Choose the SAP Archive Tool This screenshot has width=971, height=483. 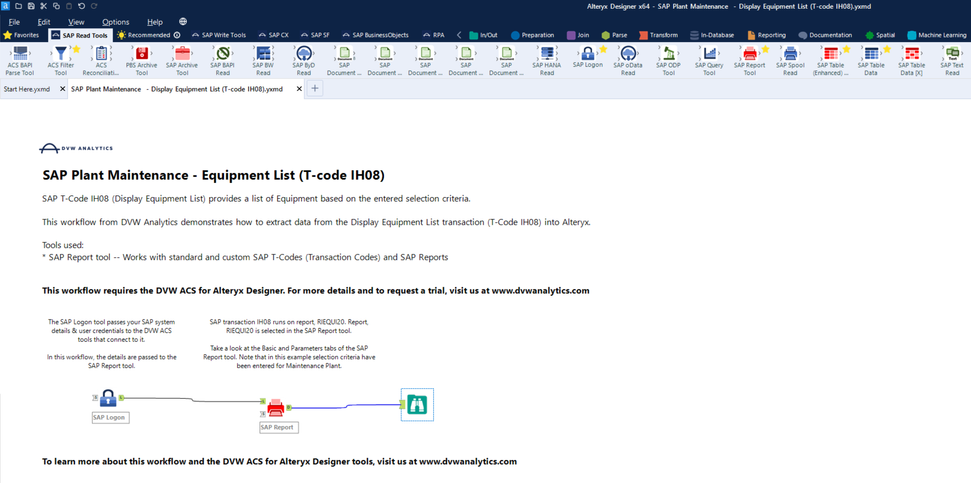click(x=182, y=61)
